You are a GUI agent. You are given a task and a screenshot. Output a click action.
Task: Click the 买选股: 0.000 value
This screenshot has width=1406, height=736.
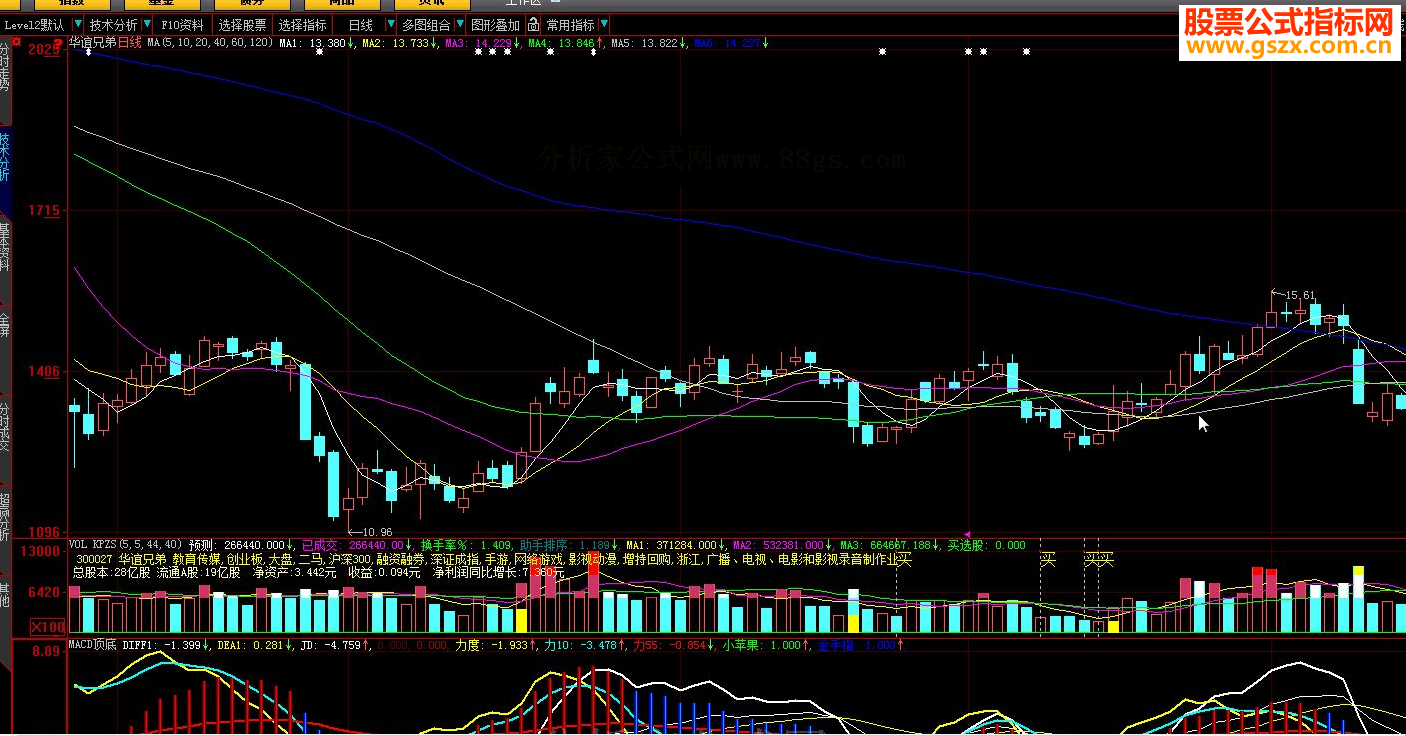(986, 545)
